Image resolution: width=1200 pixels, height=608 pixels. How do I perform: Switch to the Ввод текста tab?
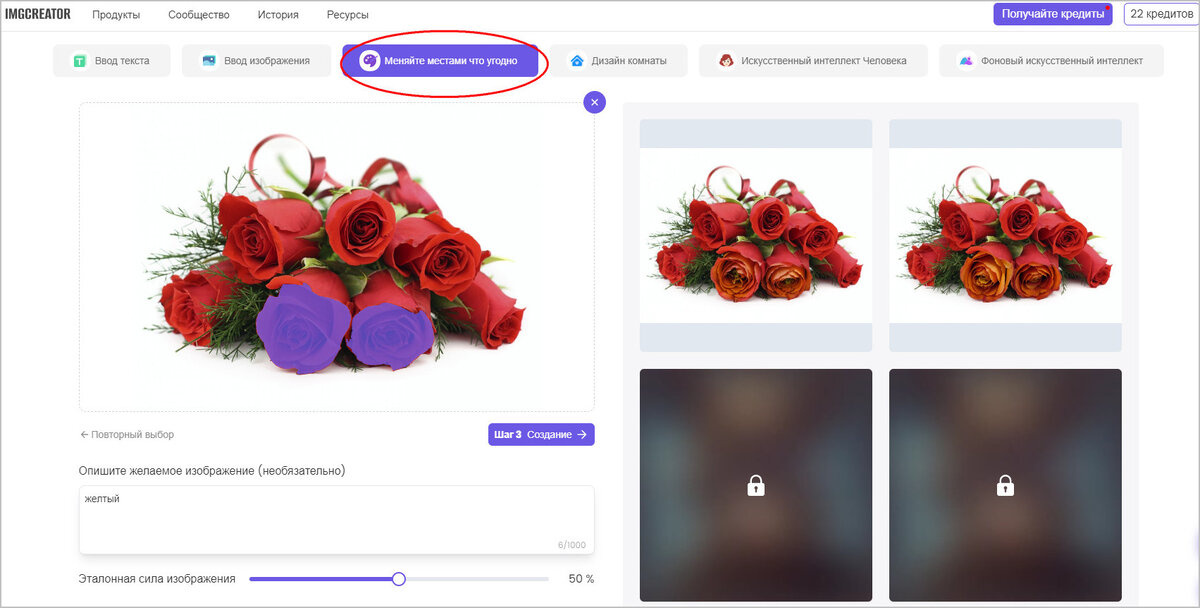pos(112,61)
